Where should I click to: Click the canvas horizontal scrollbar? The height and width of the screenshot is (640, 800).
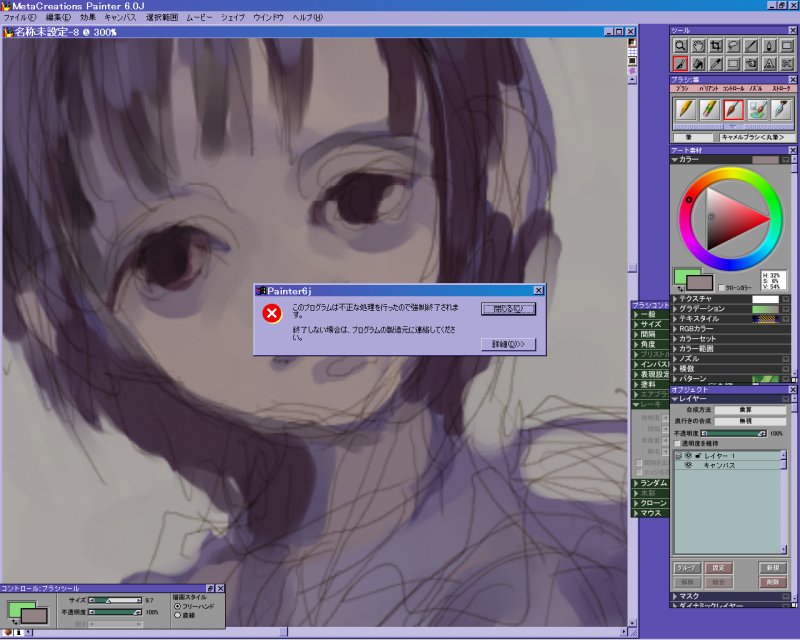[x=326, y=633]
